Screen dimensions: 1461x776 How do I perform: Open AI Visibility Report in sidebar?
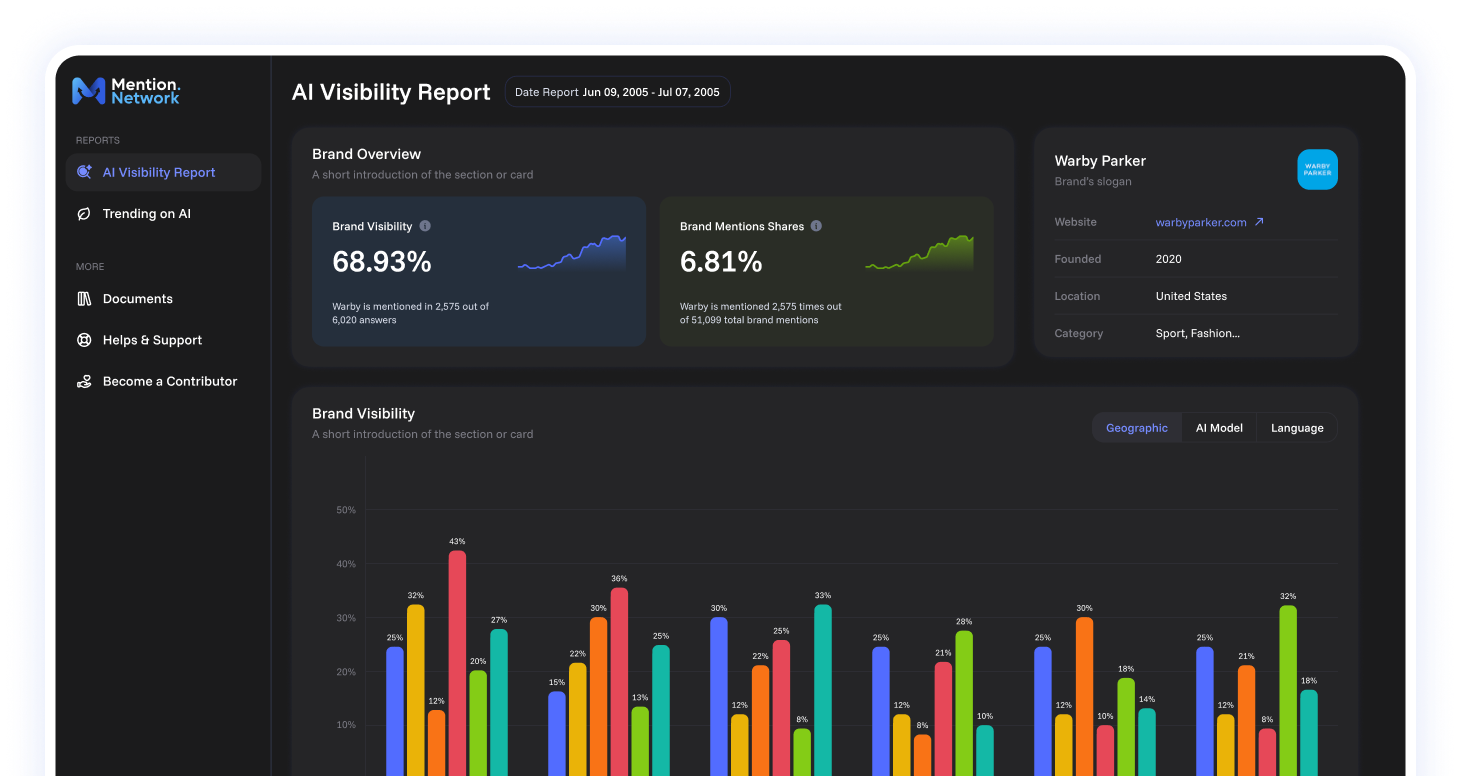point(163,172)
